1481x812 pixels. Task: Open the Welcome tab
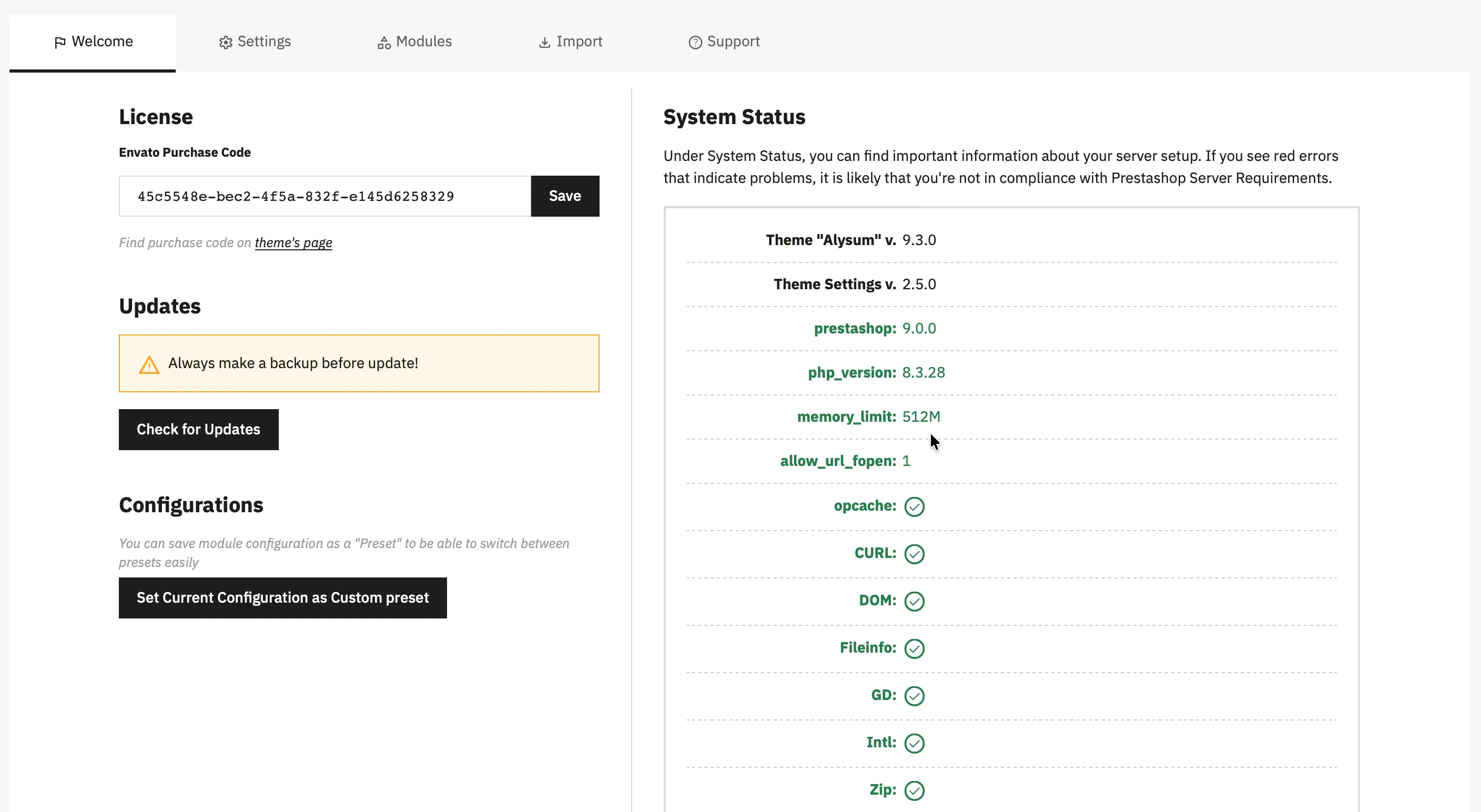click(93, 42)
